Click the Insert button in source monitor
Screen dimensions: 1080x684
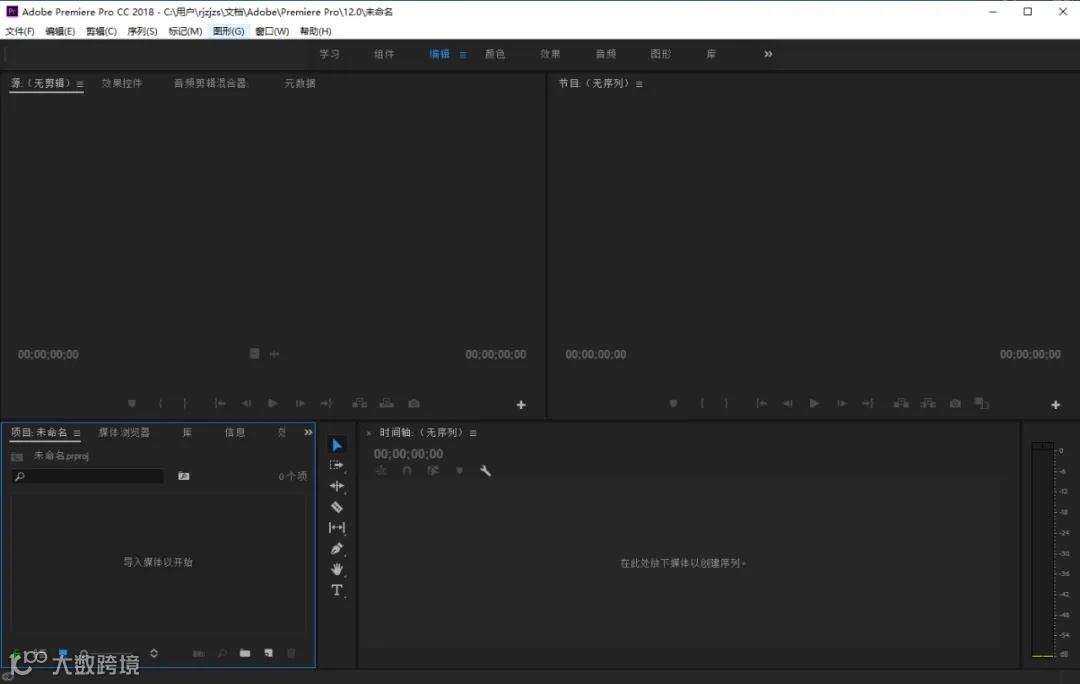[360, 404]
